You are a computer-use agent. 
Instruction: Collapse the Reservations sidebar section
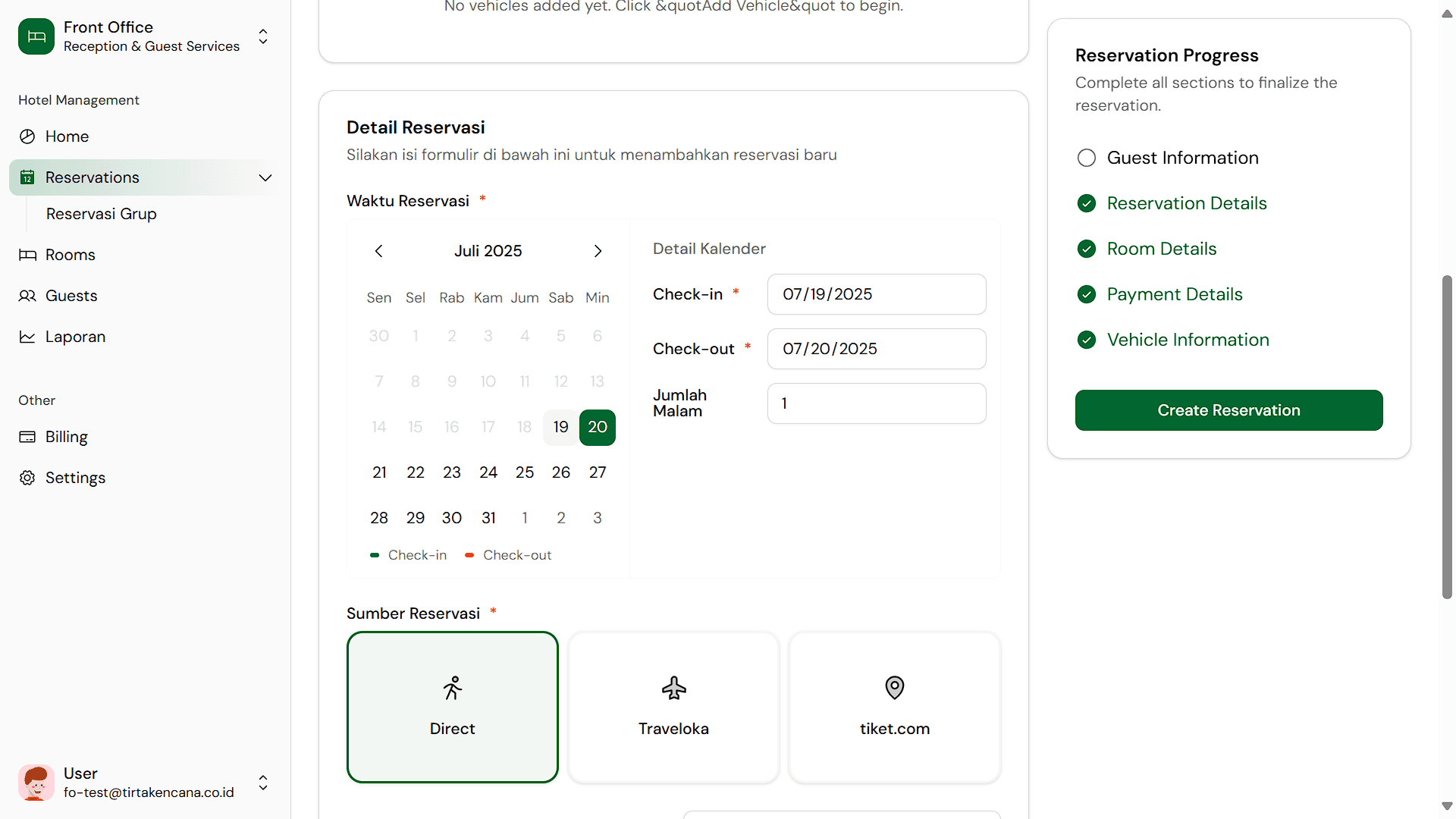(265, 177)
